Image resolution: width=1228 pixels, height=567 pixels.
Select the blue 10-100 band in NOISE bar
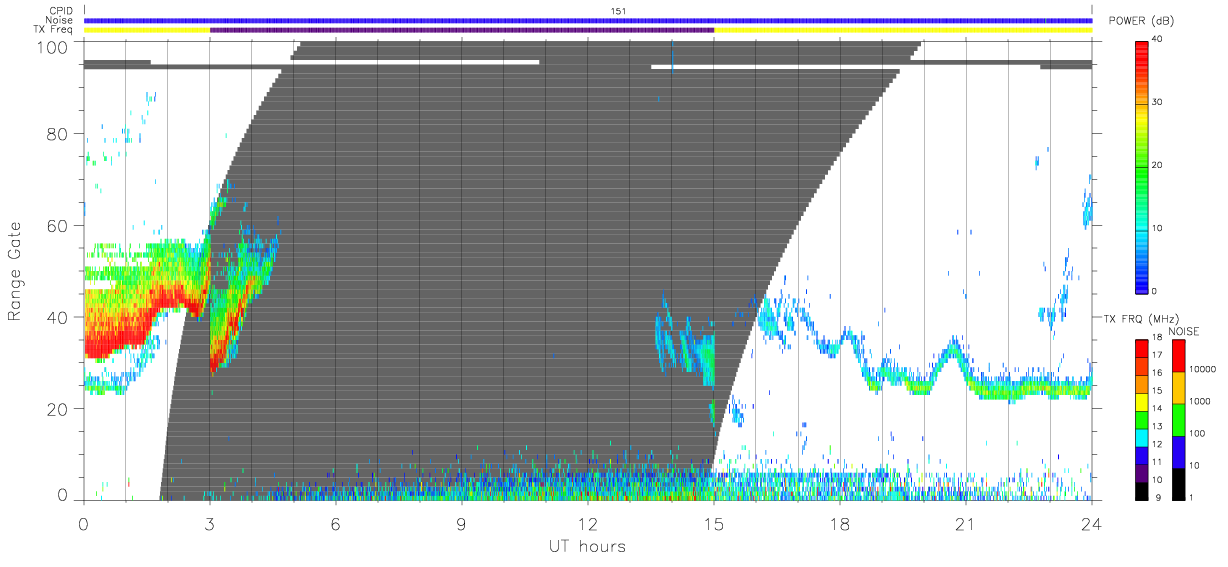point(1178,450)
